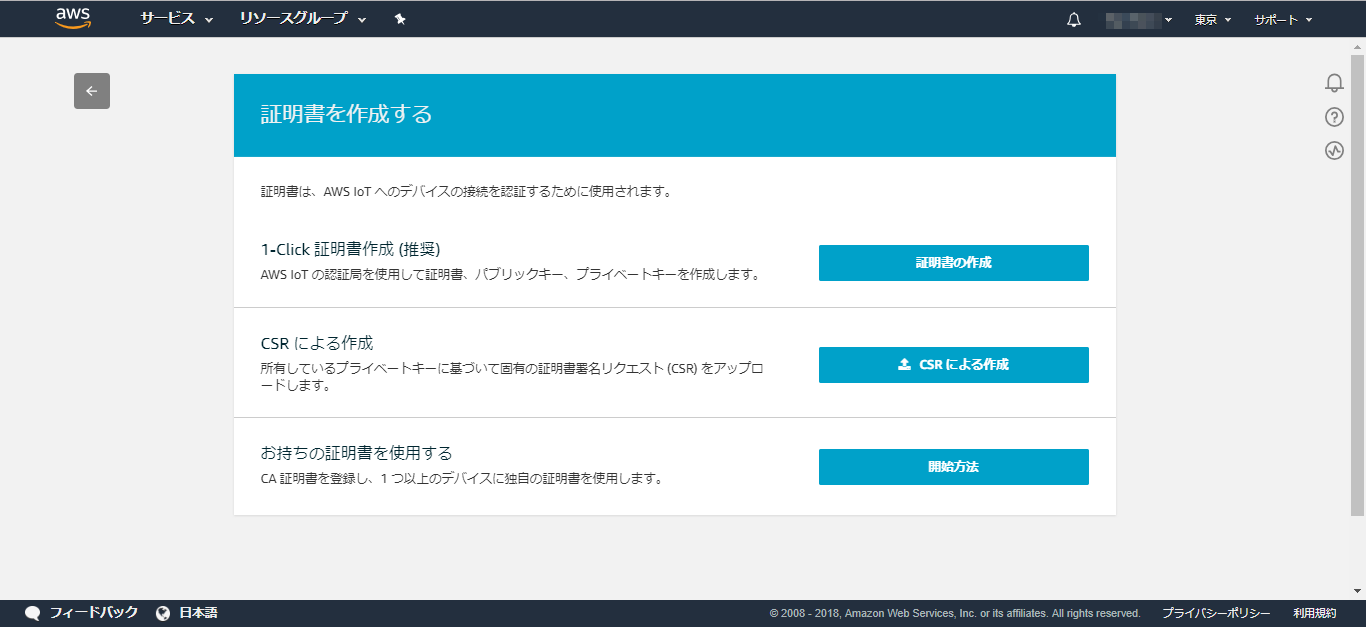The image size is (1366, 627).
Task: Open the help question mark icon
Action: click(x=1334, y=117)
